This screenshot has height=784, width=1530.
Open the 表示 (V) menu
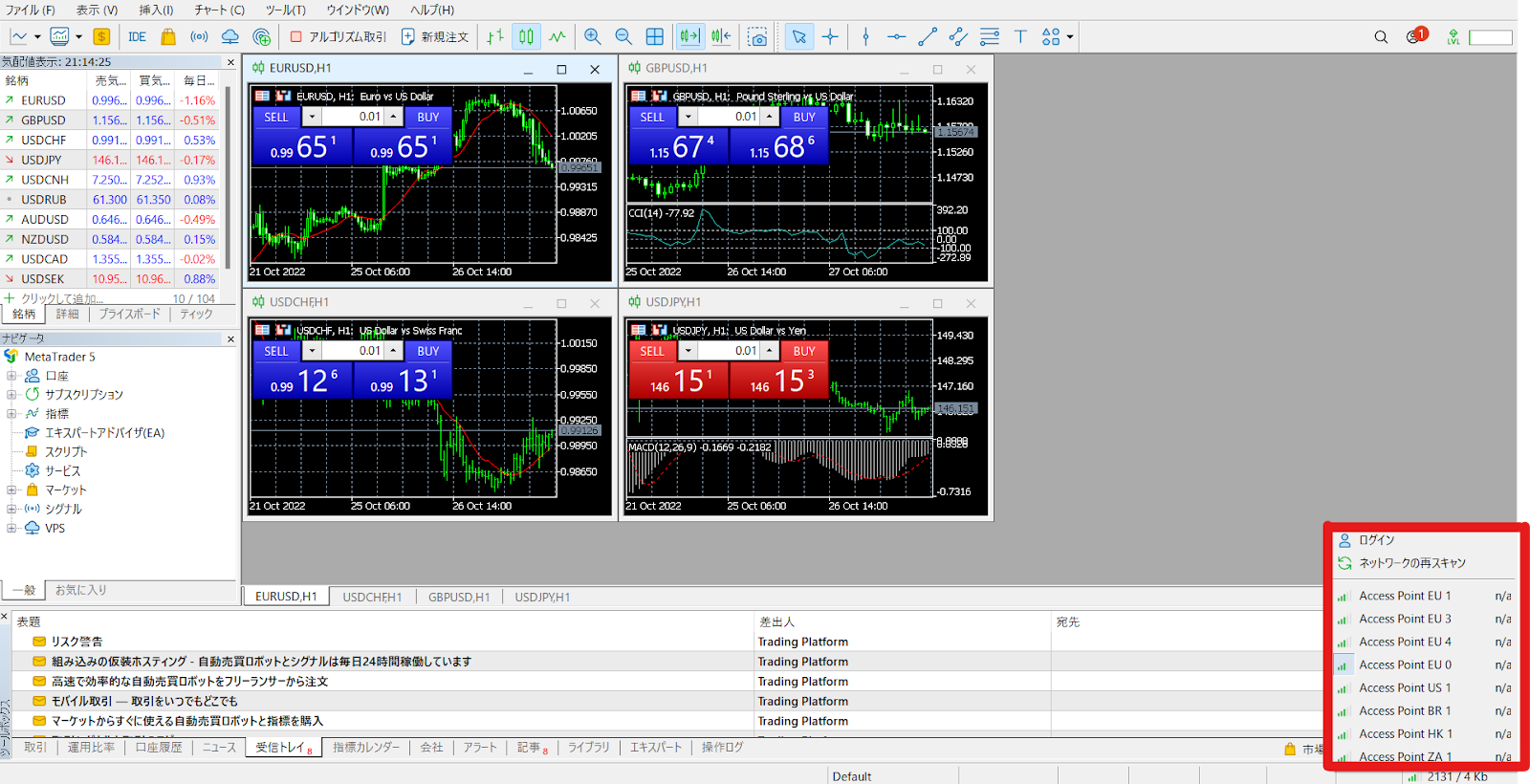(97, 10)
